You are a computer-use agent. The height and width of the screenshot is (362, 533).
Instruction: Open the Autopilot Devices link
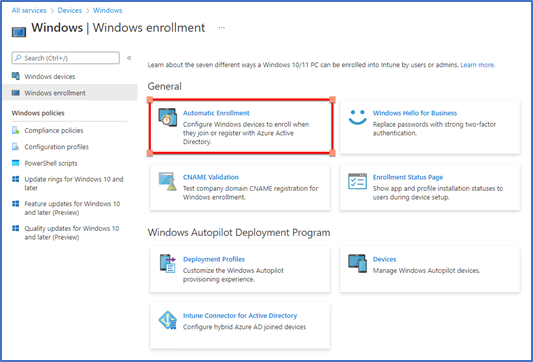384,259
